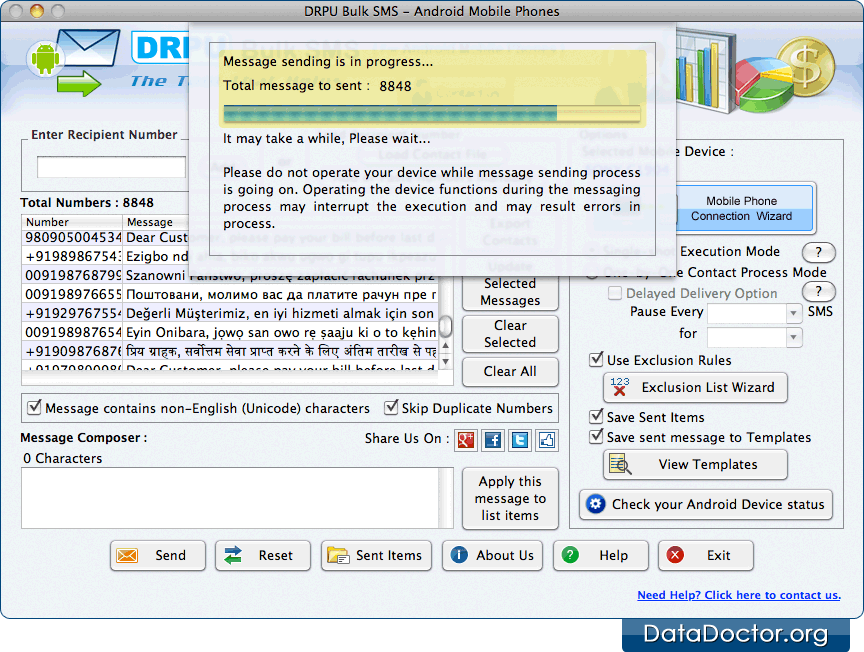Screen dimensions: 864x652
Task: Toggle Save Sent Items checkbox
Action: (596, 416)
